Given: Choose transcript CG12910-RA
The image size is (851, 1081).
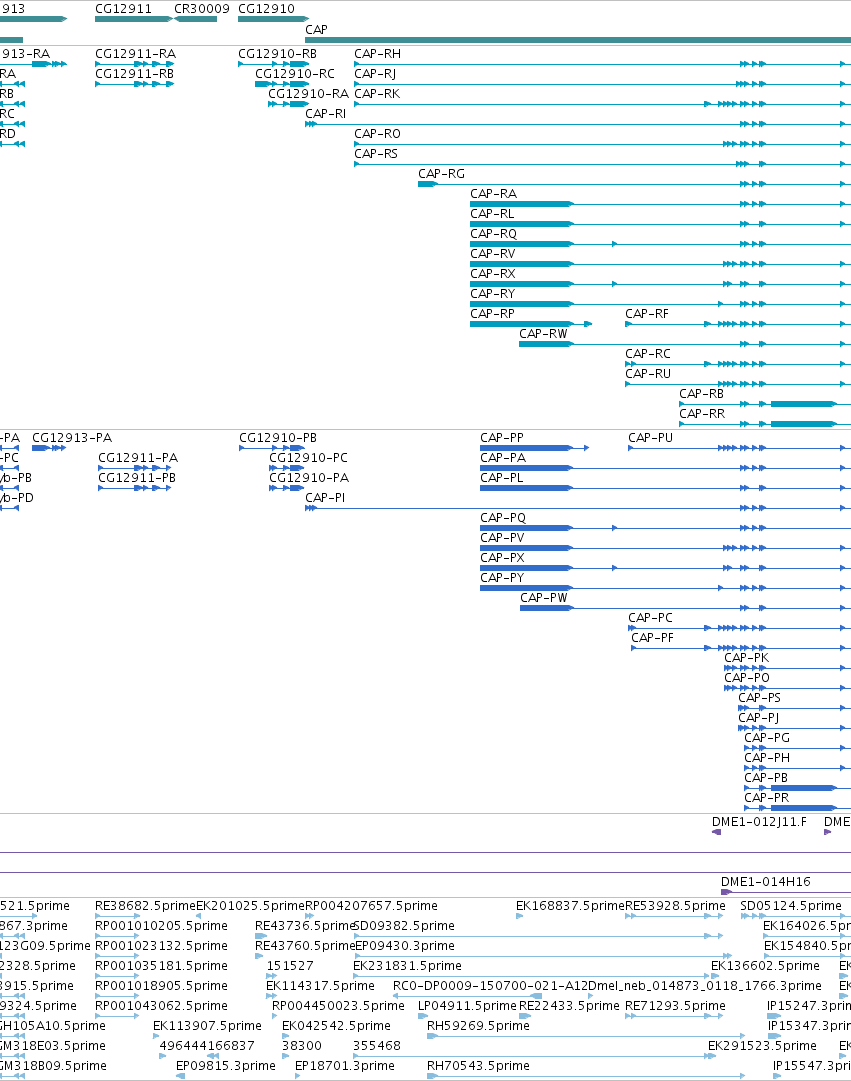Looking at the screenshot, I should 308,94.
